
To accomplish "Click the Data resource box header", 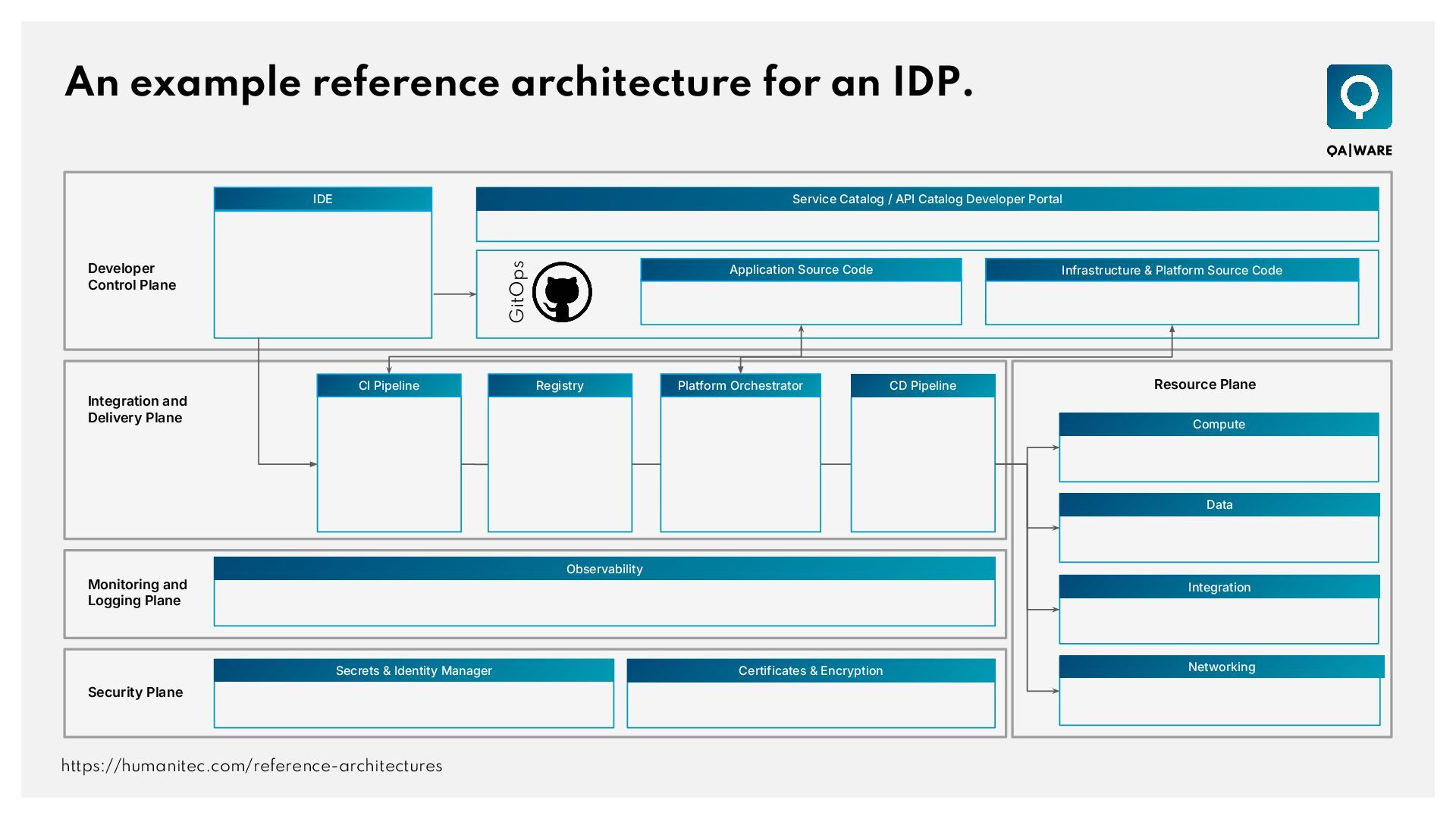I will click(x=1219, y=505).
